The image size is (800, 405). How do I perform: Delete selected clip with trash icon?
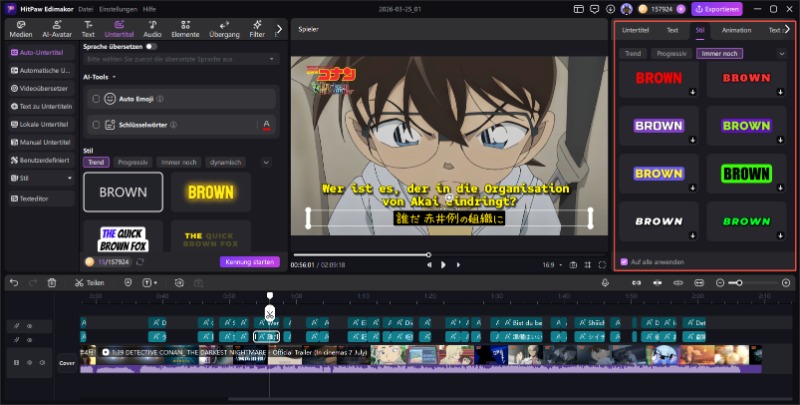52,283
